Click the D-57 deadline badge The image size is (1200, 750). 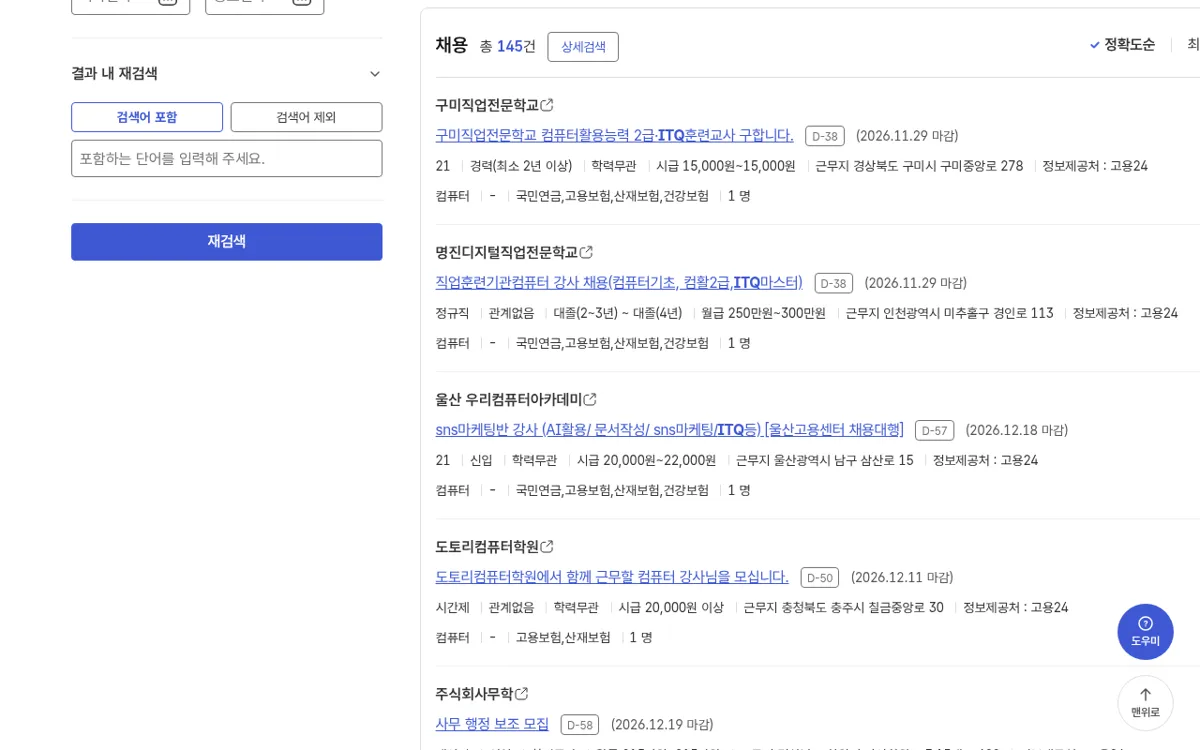pyautogui.click(x=934, y=430)
